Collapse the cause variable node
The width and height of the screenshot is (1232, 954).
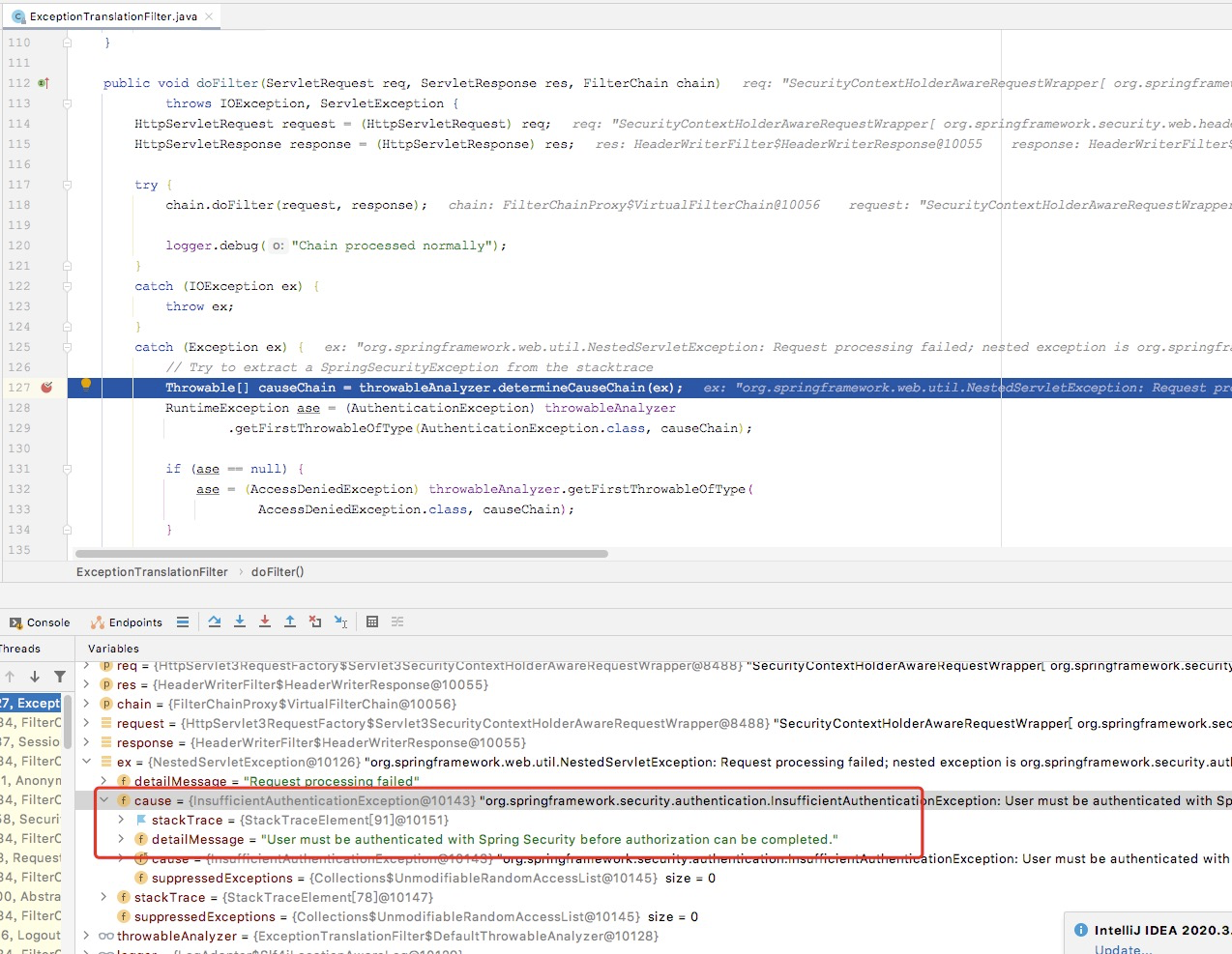point(104,800)
